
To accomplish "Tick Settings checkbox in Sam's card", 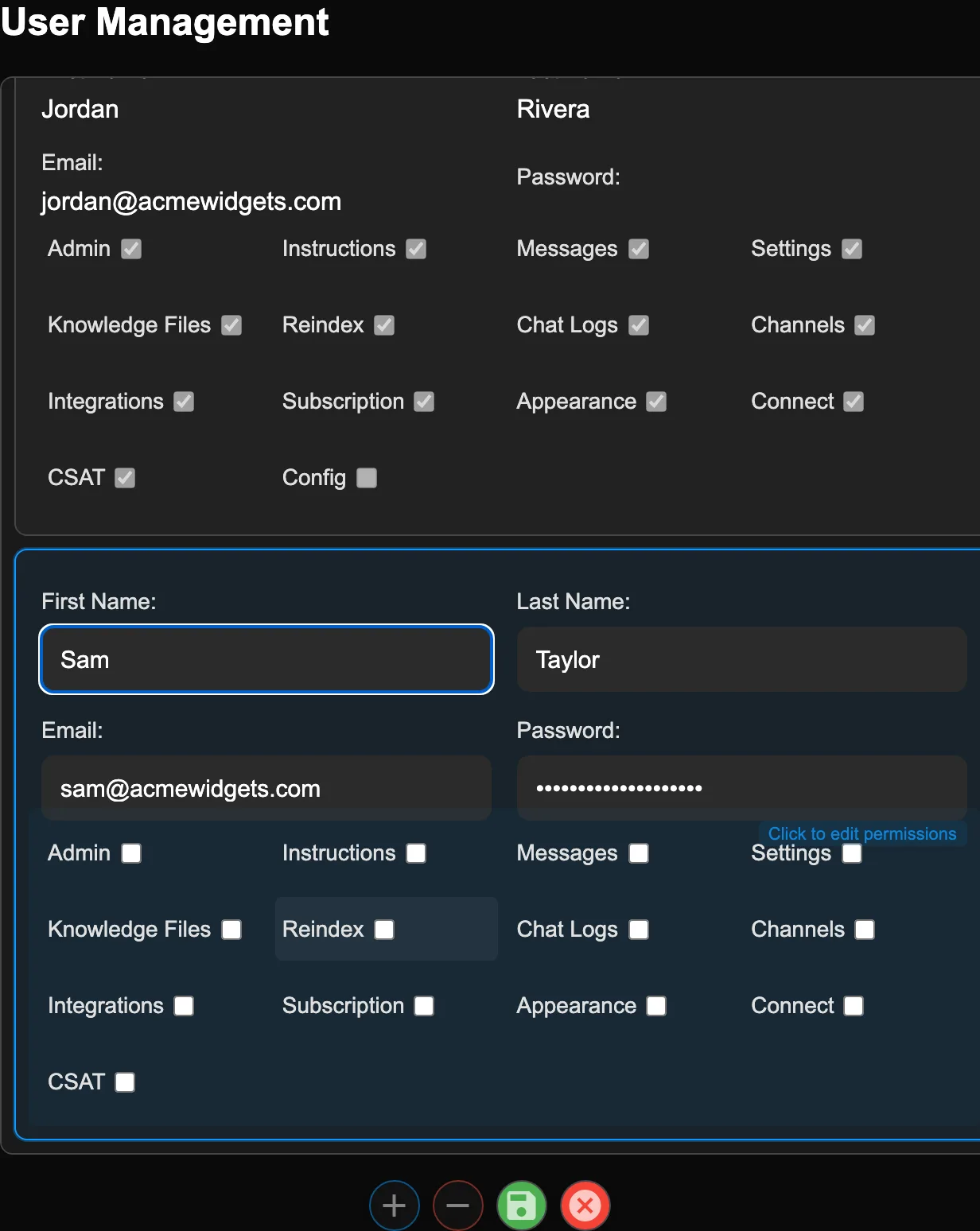I will pyautogui.click(x=852, y=853).
